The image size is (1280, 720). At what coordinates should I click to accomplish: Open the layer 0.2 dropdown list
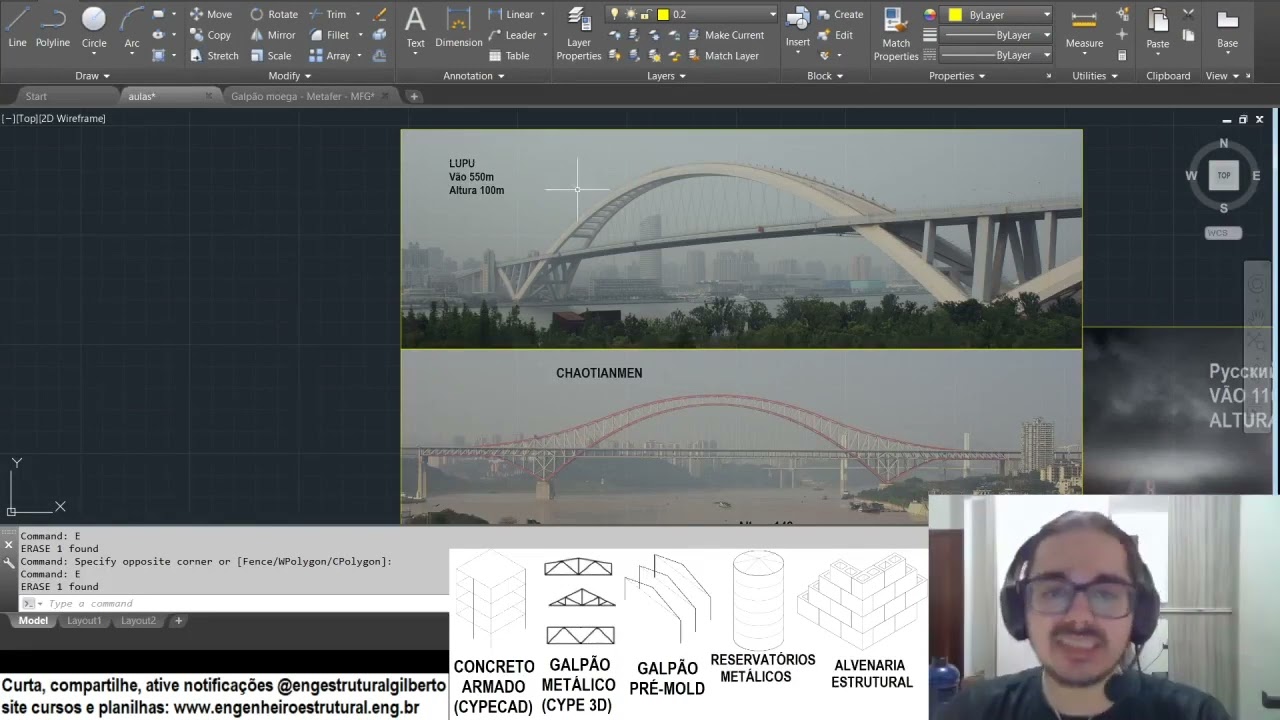(772, 14)
